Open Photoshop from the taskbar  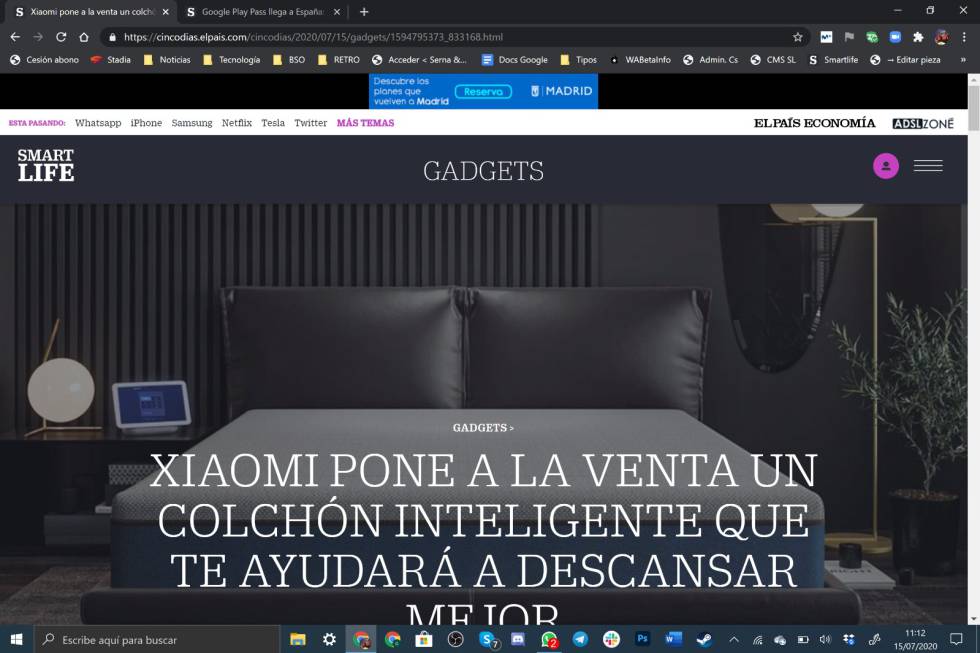tap(642, 639)
